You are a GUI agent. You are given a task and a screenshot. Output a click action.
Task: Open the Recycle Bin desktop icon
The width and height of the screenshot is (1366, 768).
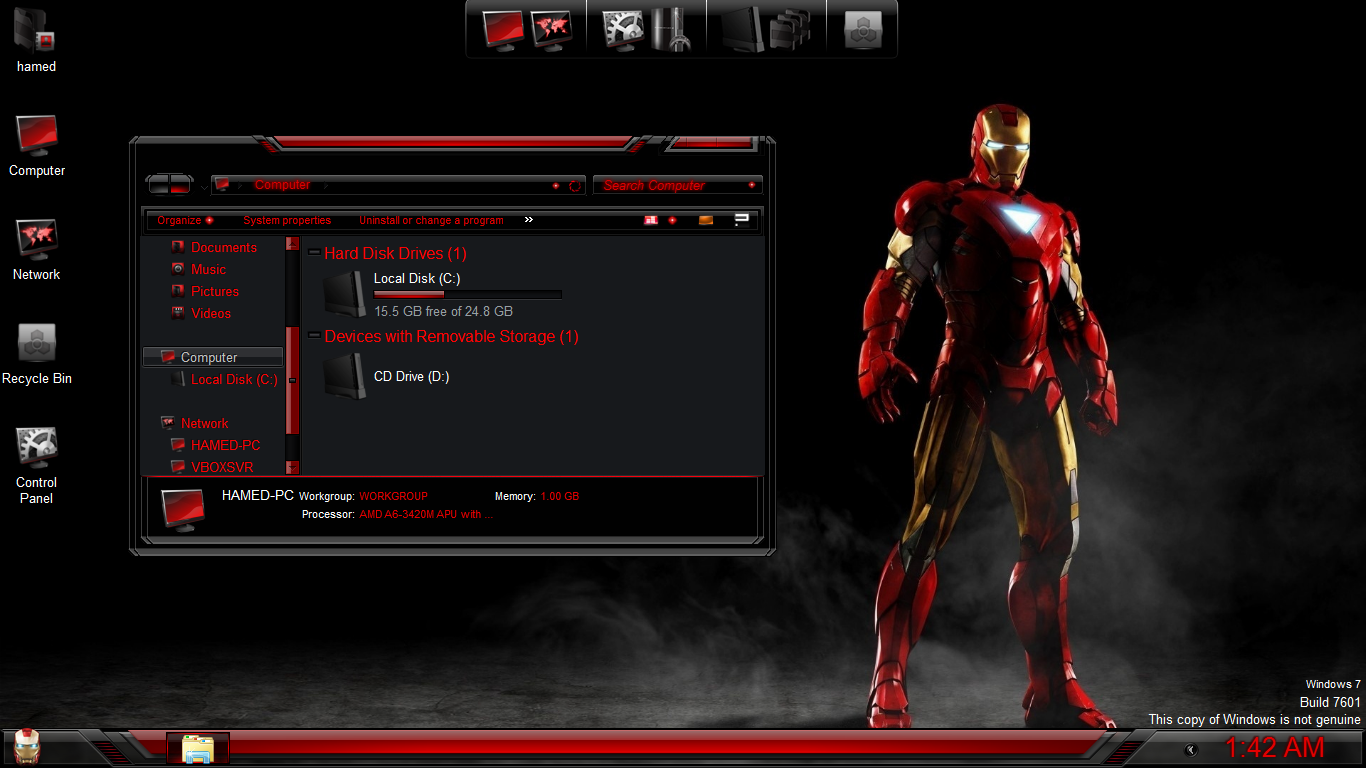pyautogui.click(x=36, y=353)
